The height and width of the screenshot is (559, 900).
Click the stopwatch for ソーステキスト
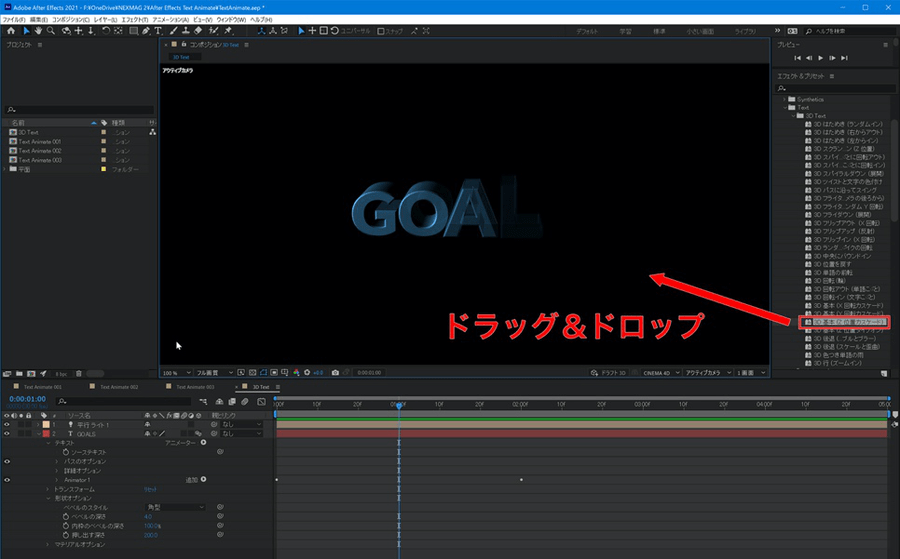point(65,452)
